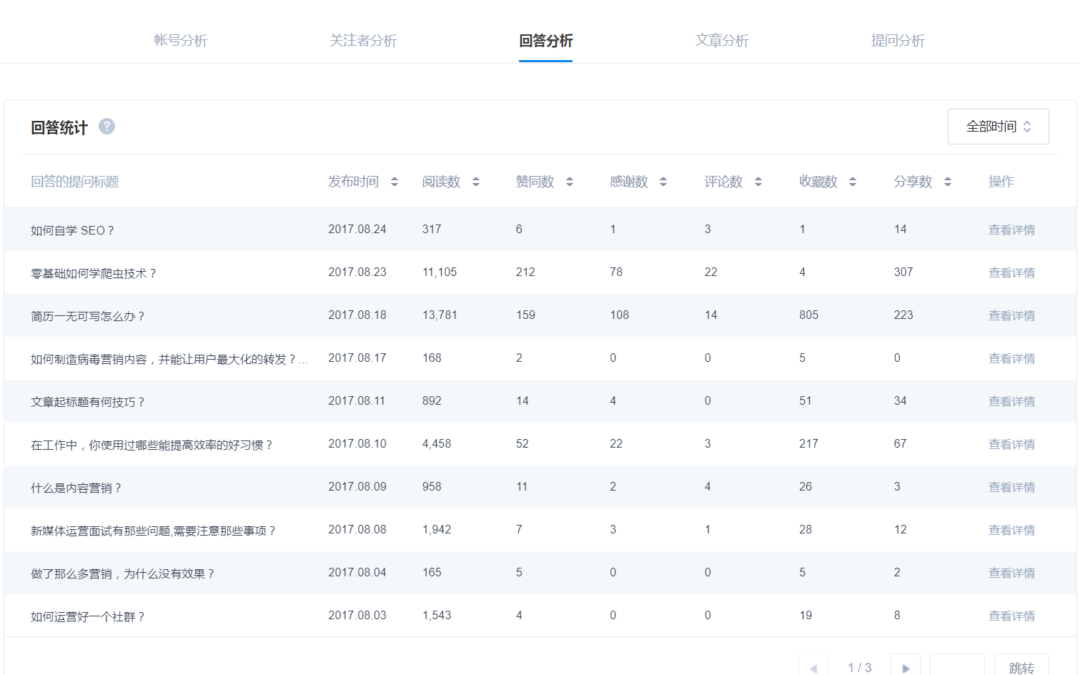Viewport: 1080px width, 675px height.
Task: Open the 提问分析 tab
Action: point(897,41)
